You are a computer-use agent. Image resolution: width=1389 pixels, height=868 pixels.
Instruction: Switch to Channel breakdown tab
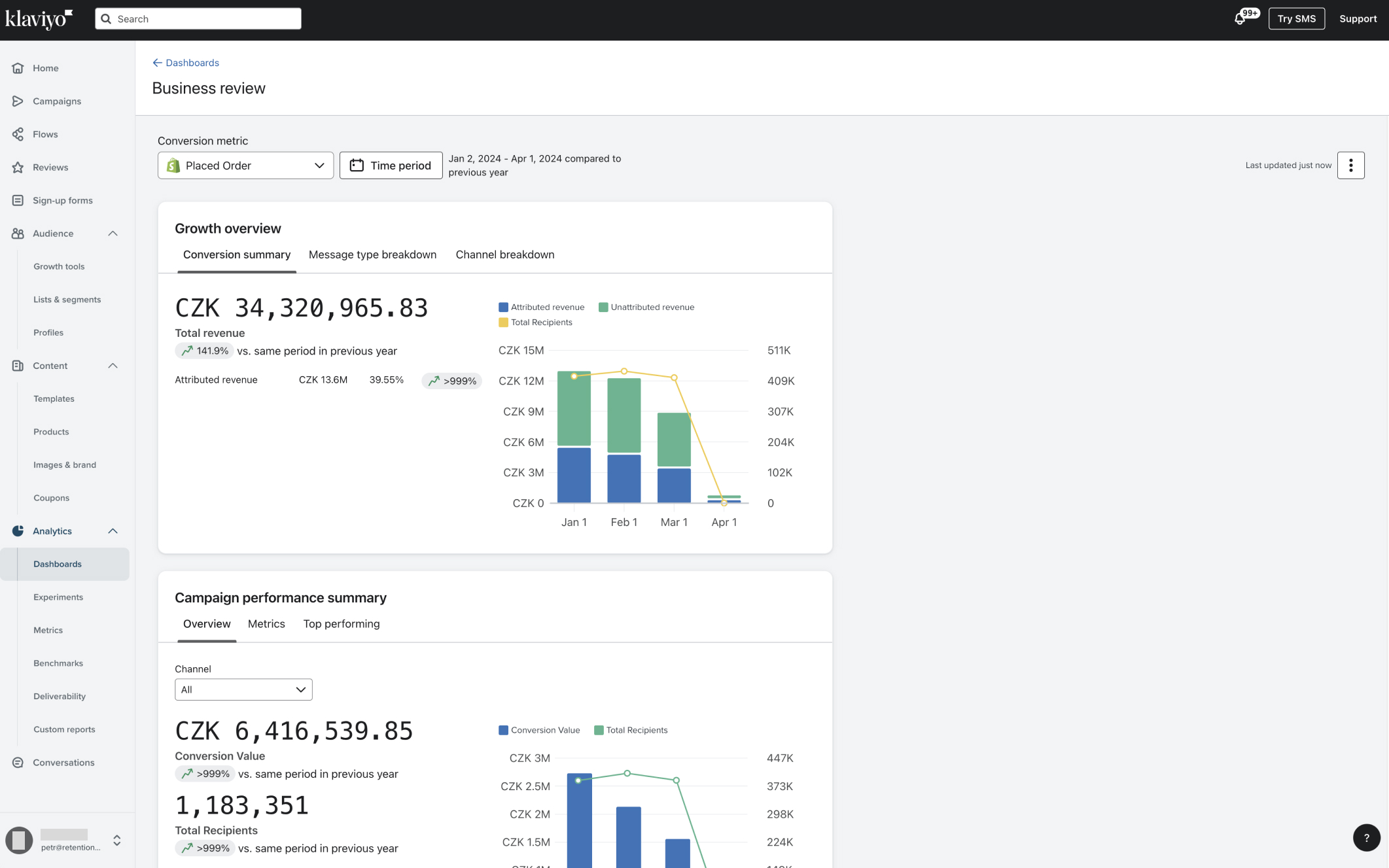pos(504,254)
